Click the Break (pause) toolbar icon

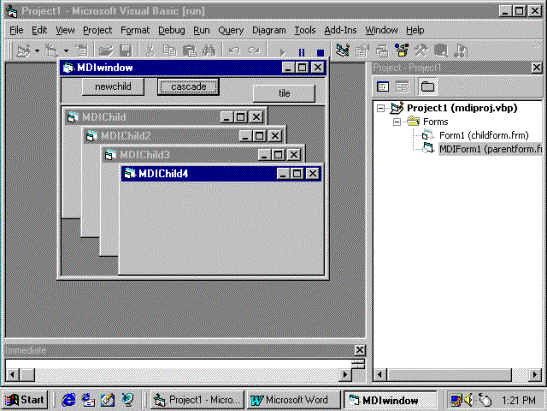(301, 52)
